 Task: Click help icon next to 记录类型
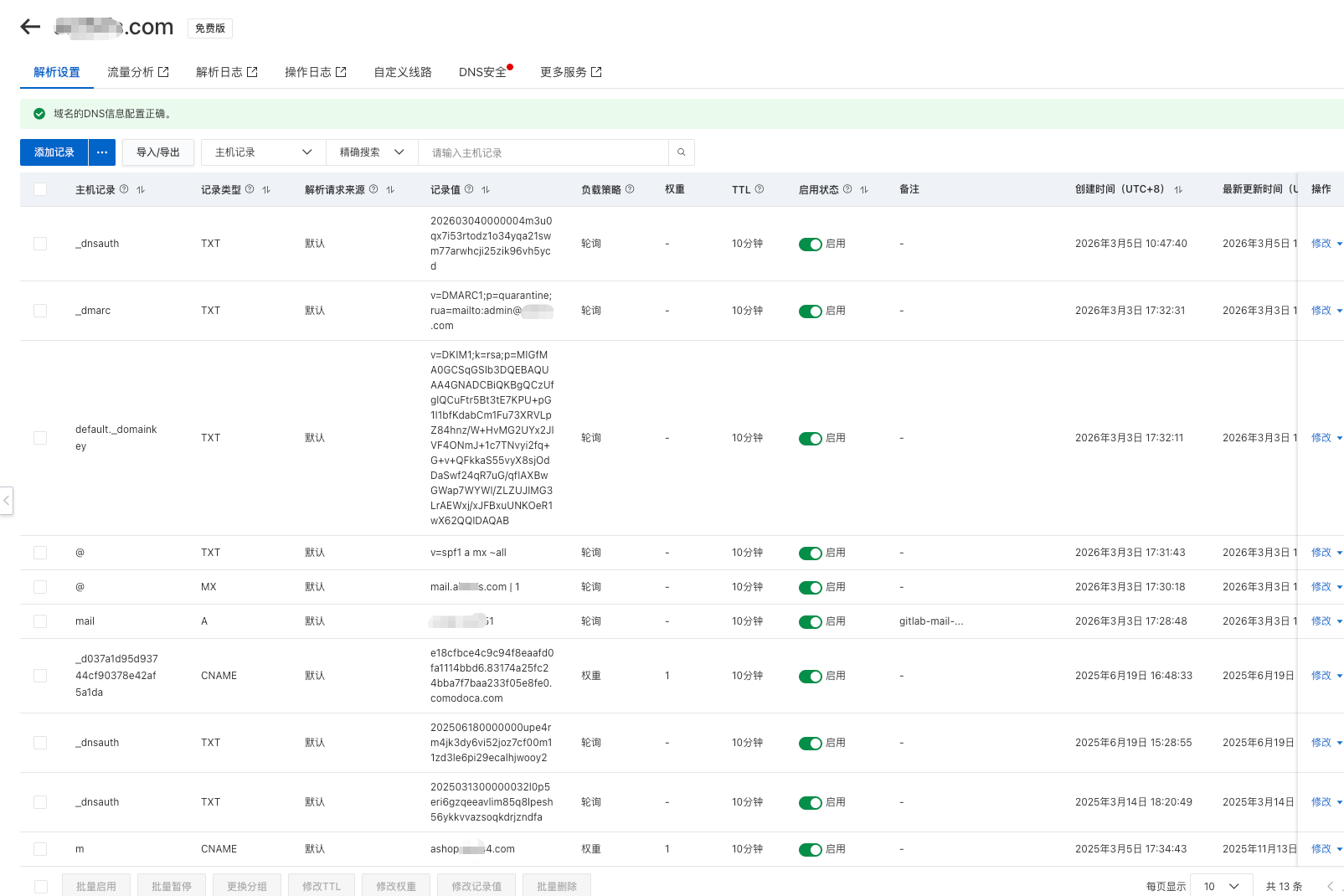coord(250,189)
